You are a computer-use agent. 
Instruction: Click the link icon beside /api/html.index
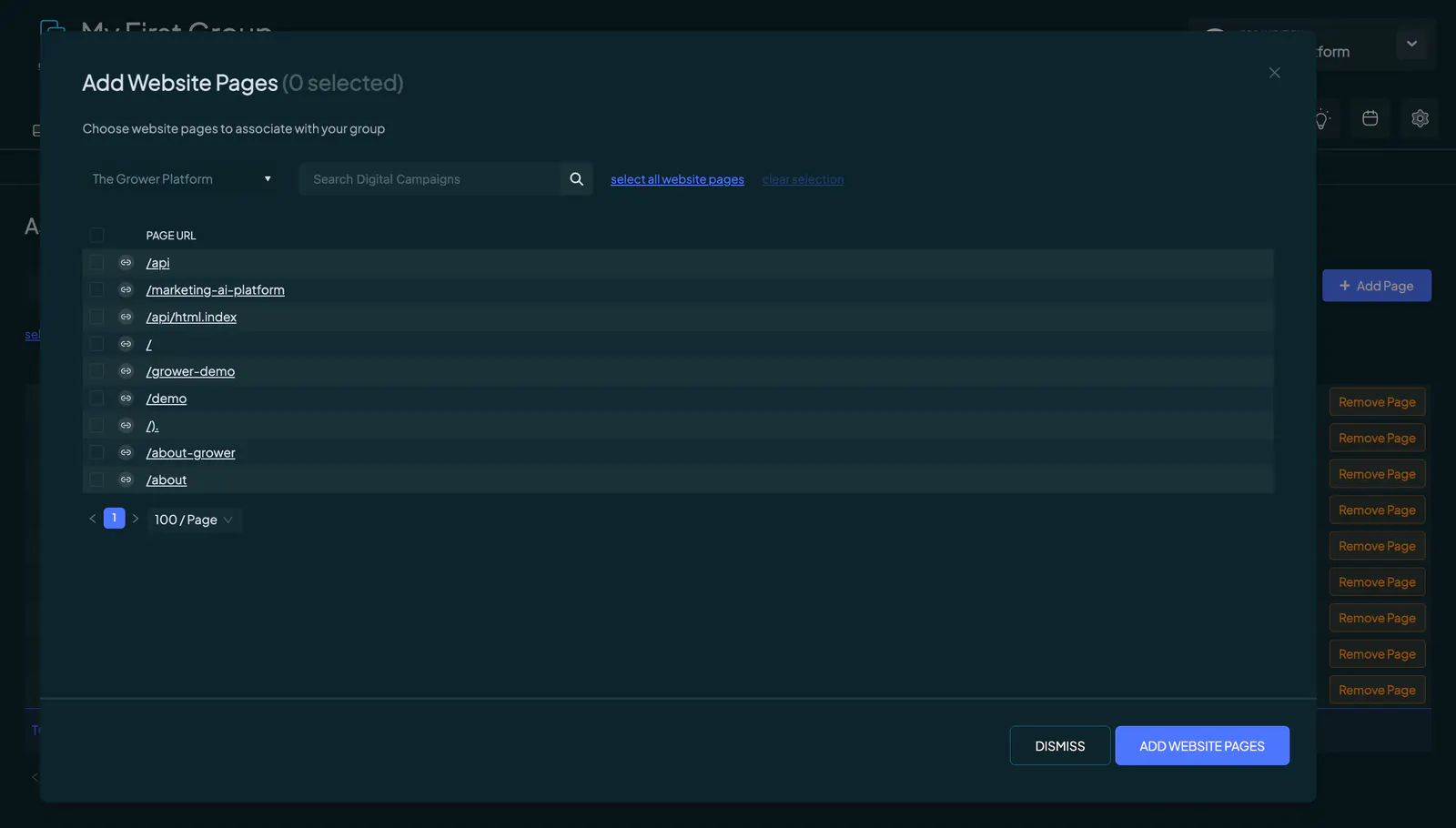pyautogui.click(x=126, y=318)
